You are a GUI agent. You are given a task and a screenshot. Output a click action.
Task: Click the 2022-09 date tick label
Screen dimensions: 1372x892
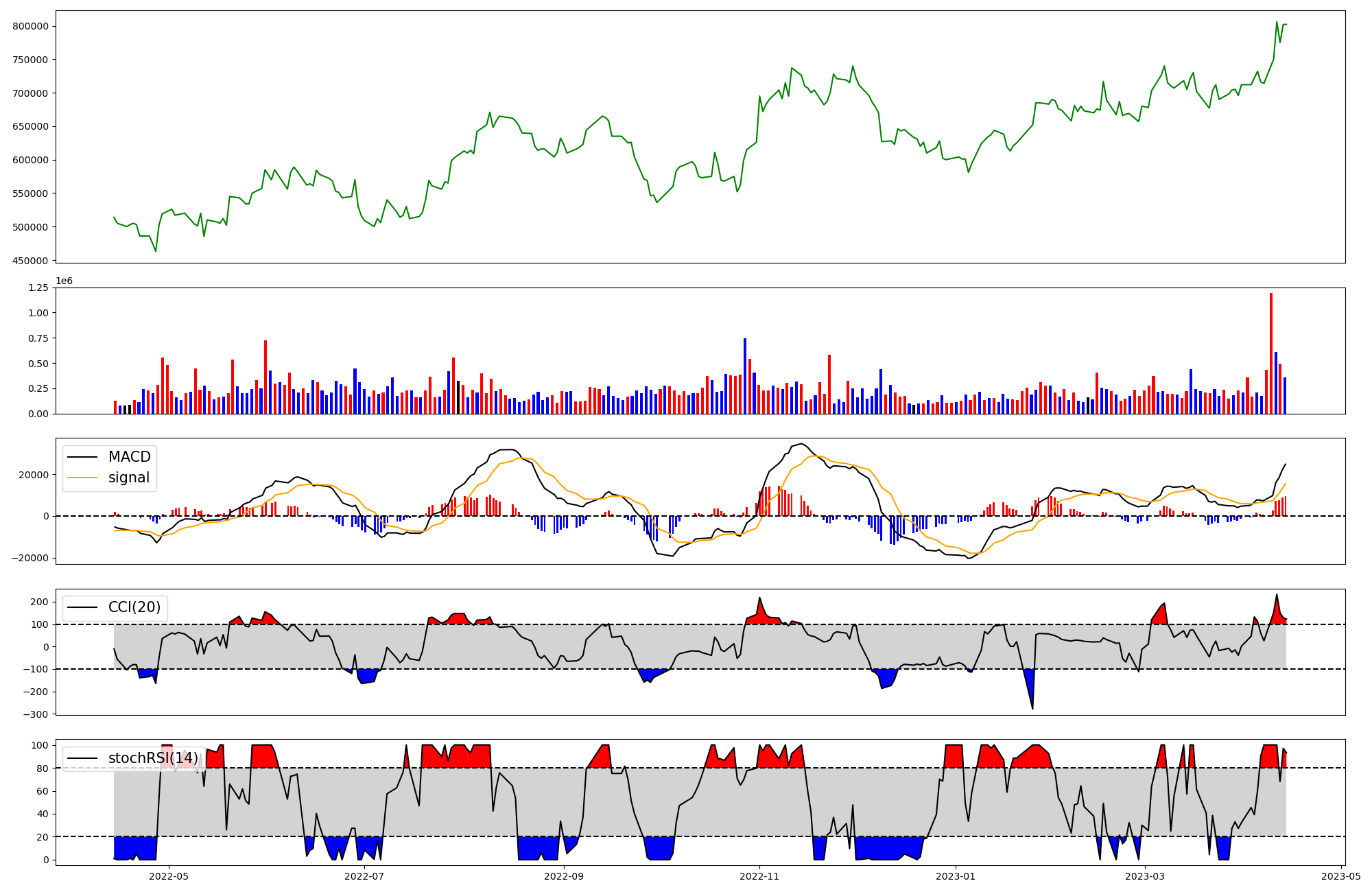pyautogui.click(x=564, y=876)
